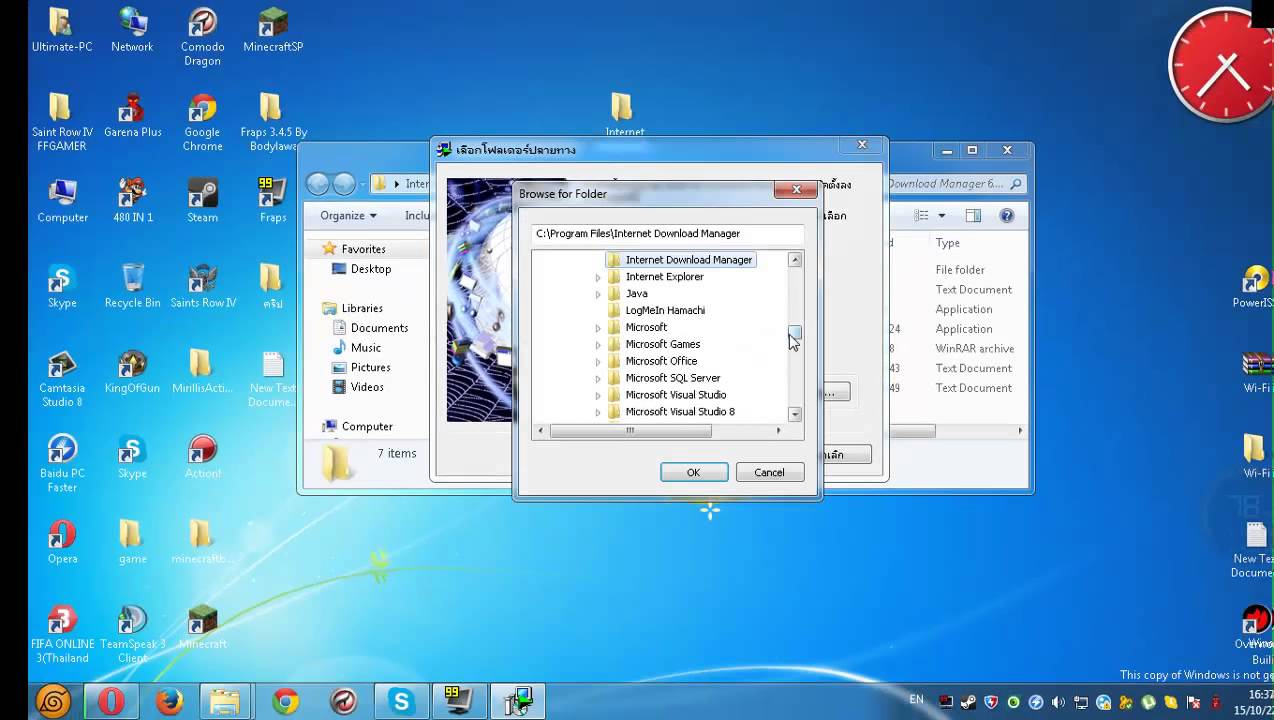The height and width of the screenshot is (720, 1274).
Task: Select the Computer desktop icon
Action: click(x=62, y=201)
